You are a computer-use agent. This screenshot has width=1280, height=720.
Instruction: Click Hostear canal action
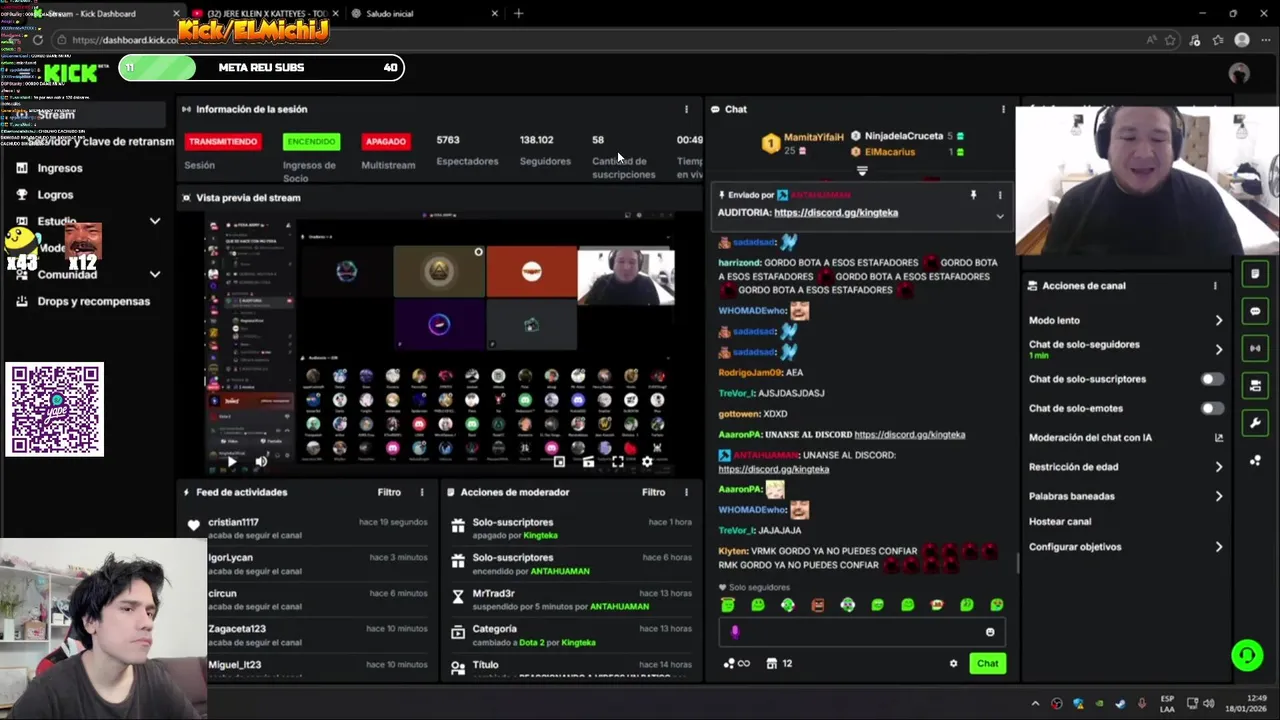point(1060,521)
